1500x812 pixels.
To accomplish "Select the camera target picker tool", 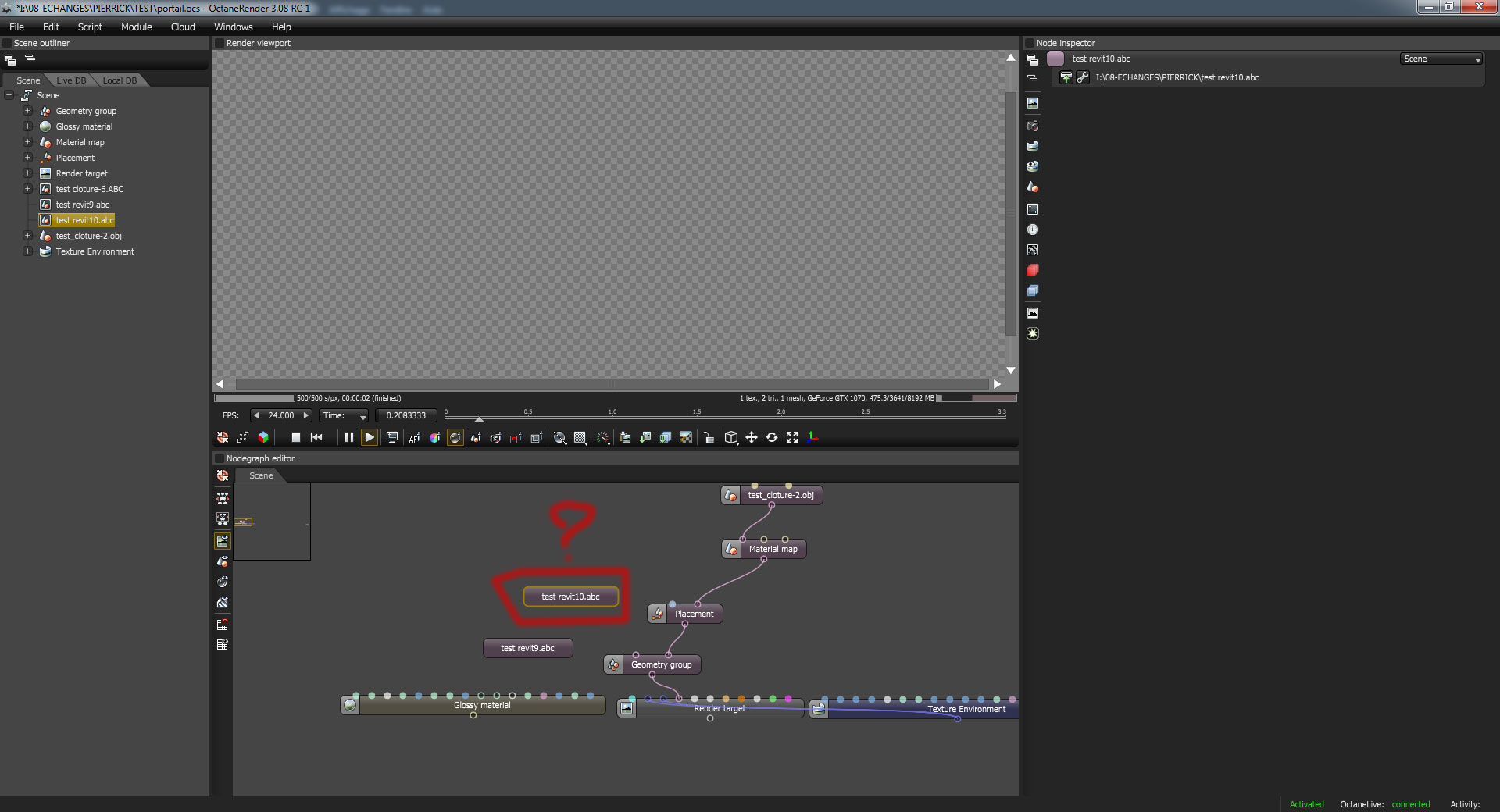I will [495, 437].
